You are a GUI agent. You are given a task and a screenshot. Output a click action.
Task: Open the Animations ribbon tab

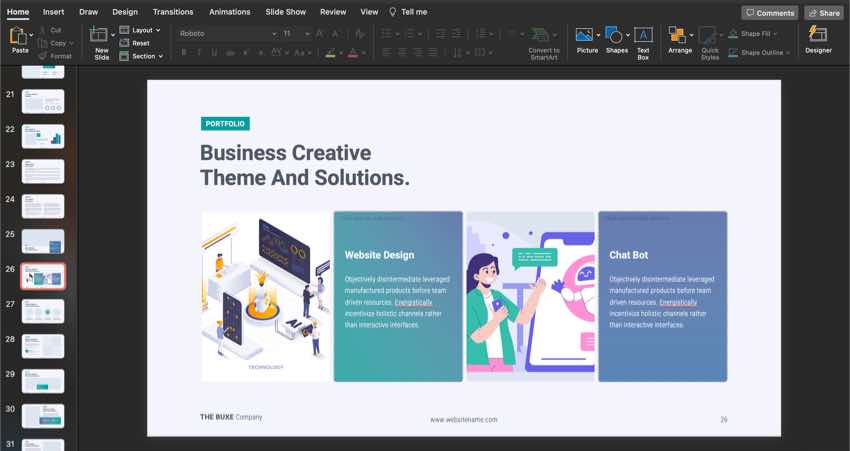[x=230, y=11]
